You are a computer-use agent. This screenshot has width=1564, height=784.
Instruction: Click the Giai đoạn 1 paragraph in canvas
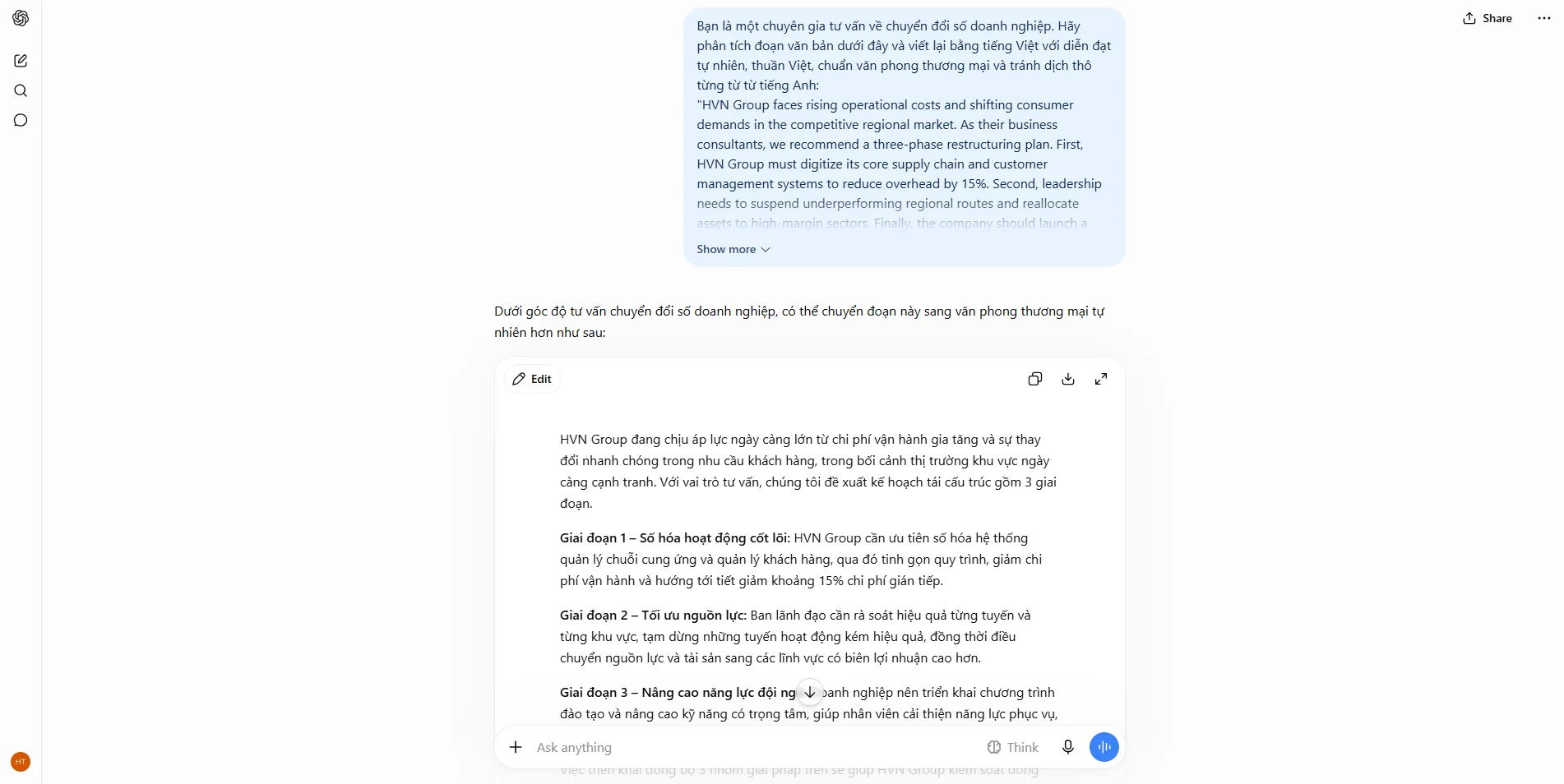pos(801,560)
